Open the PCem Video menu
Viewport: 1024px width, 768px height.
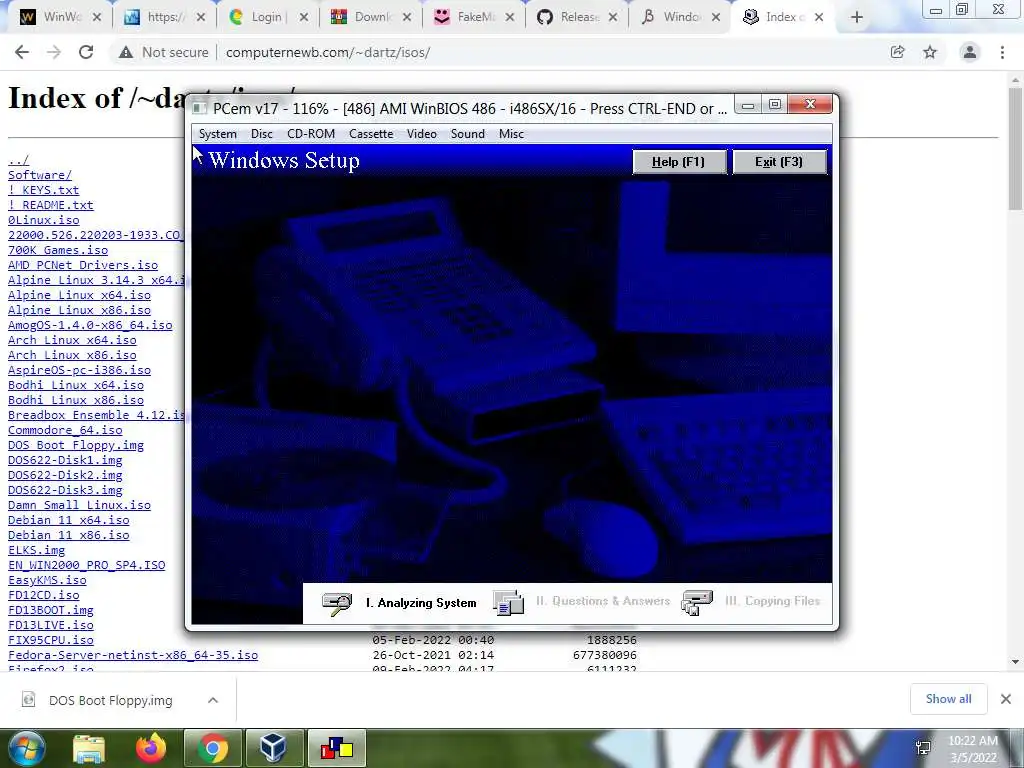pos(421,134)
